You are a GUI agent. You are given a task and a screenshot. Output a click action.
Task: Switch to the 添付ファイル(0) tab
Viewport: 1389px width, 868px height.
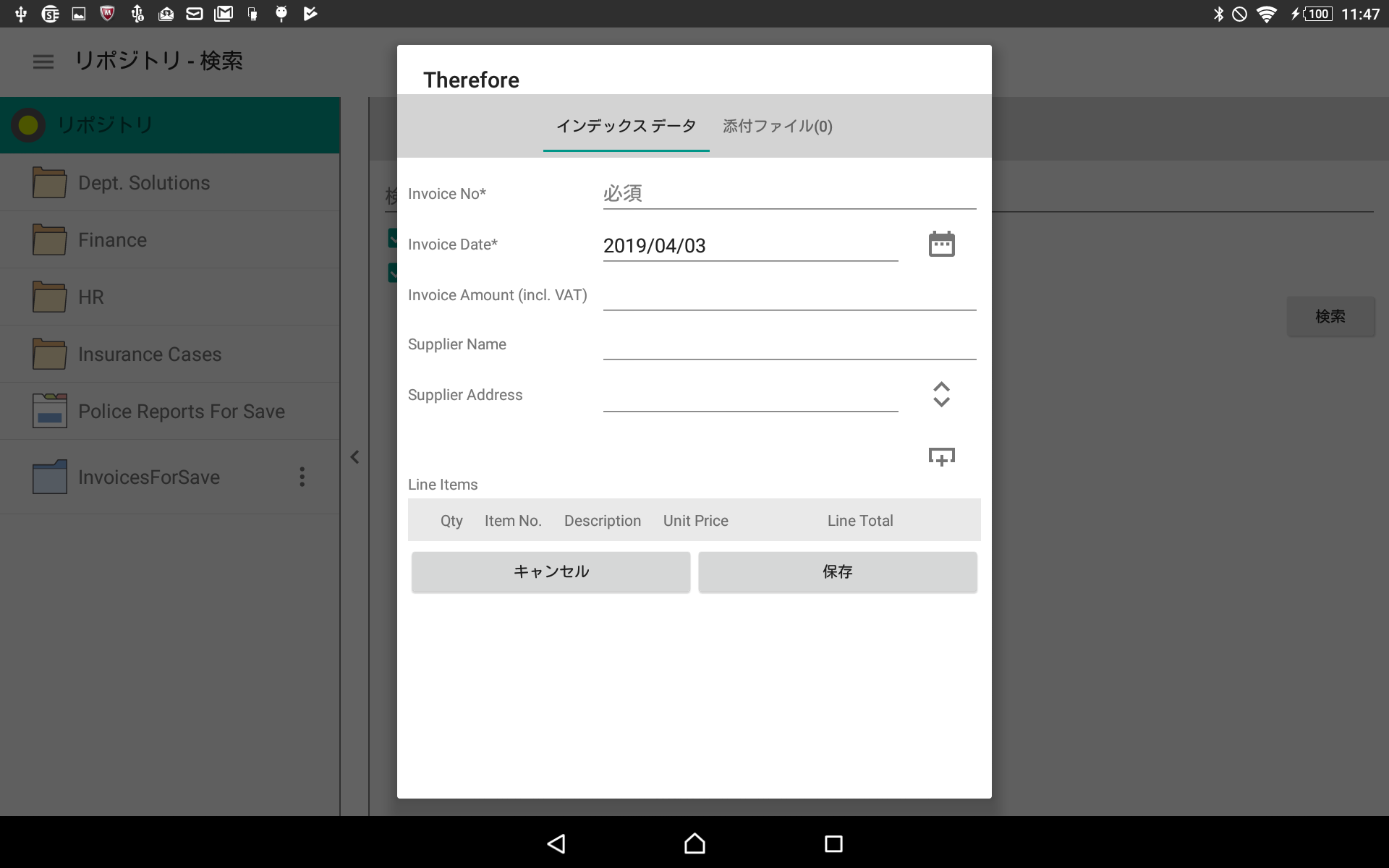778,126
